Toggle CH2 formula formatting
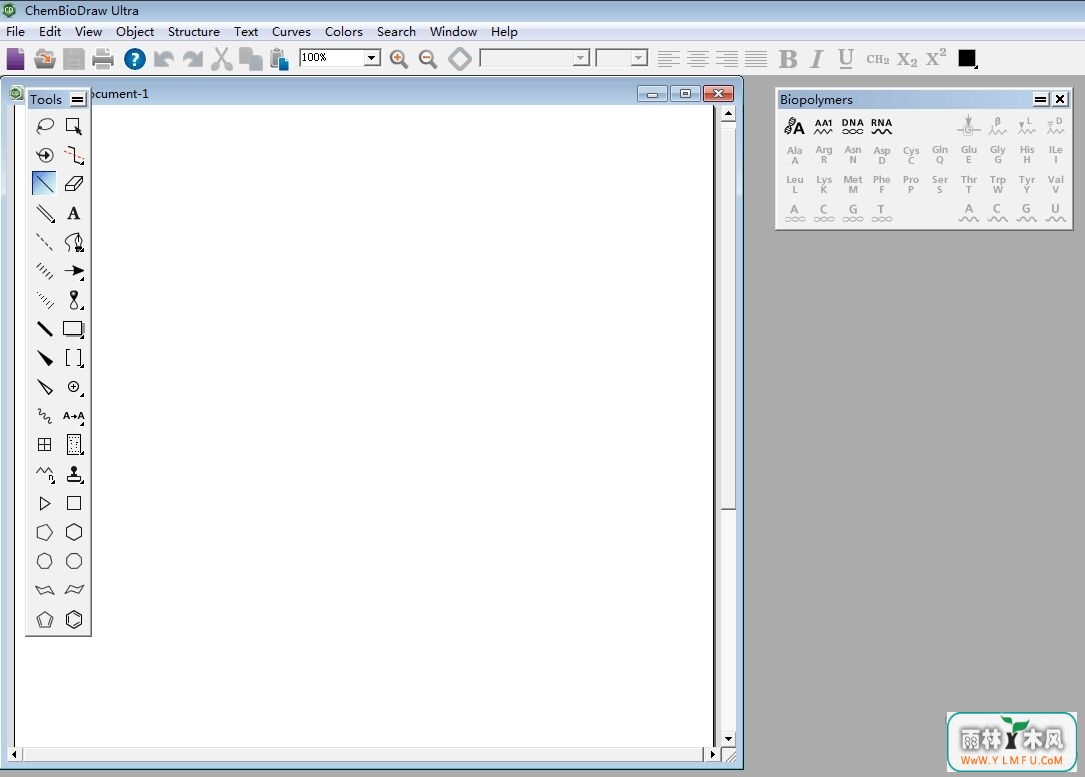Screen dimensions: 1085x777 point(877,59)
